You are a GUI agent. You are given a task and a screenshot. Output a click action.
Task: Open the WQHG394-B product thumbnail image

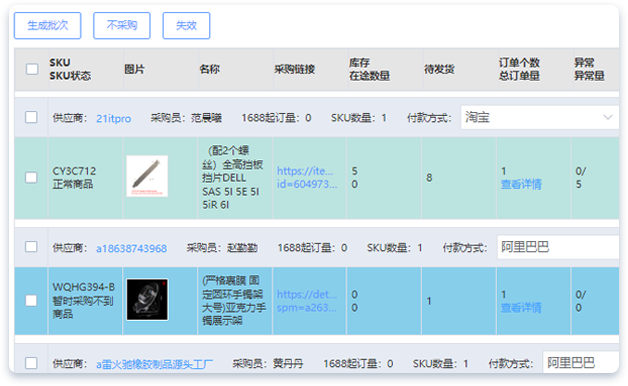point(147,300)
